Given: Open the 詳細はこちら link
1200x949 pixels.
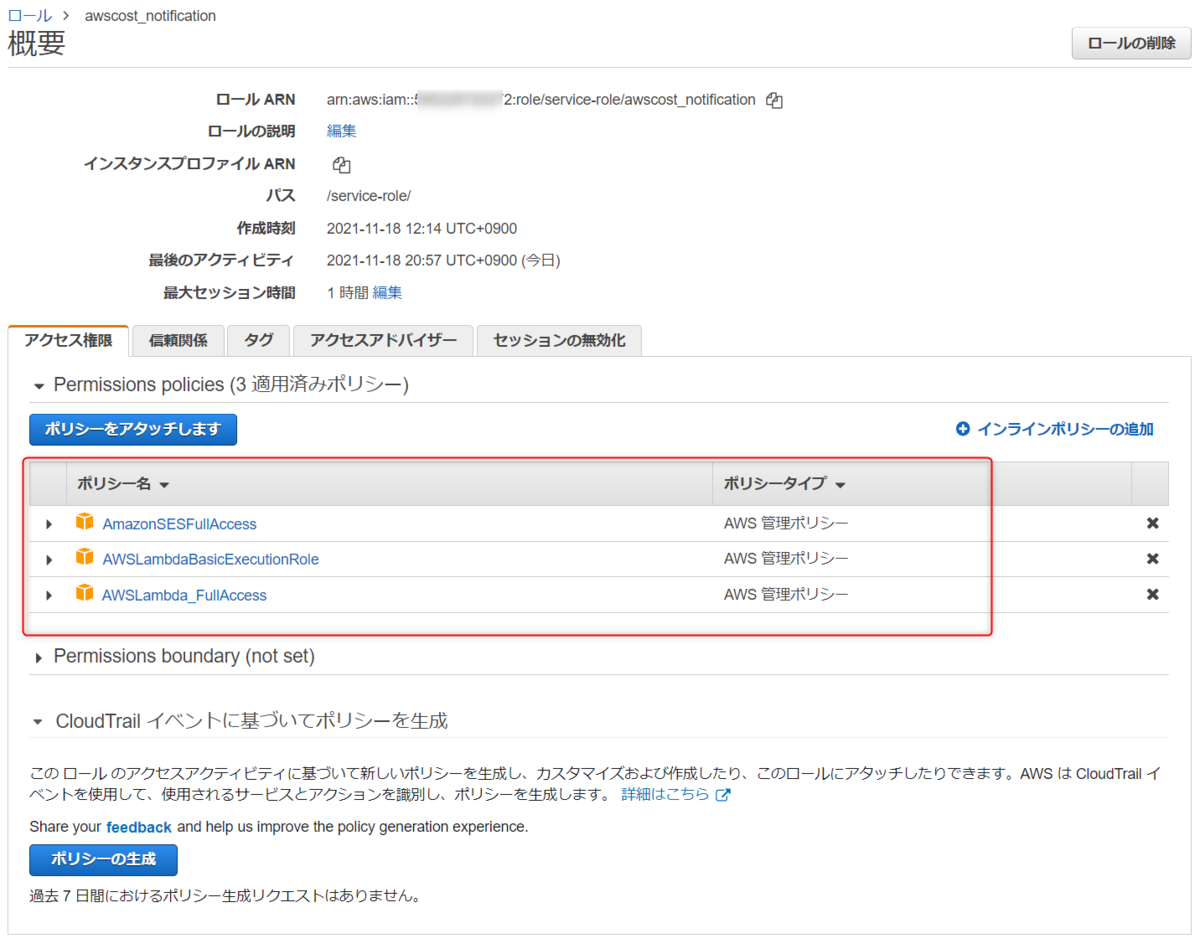Looking at the screenshot, I should (x=665, y=795).
